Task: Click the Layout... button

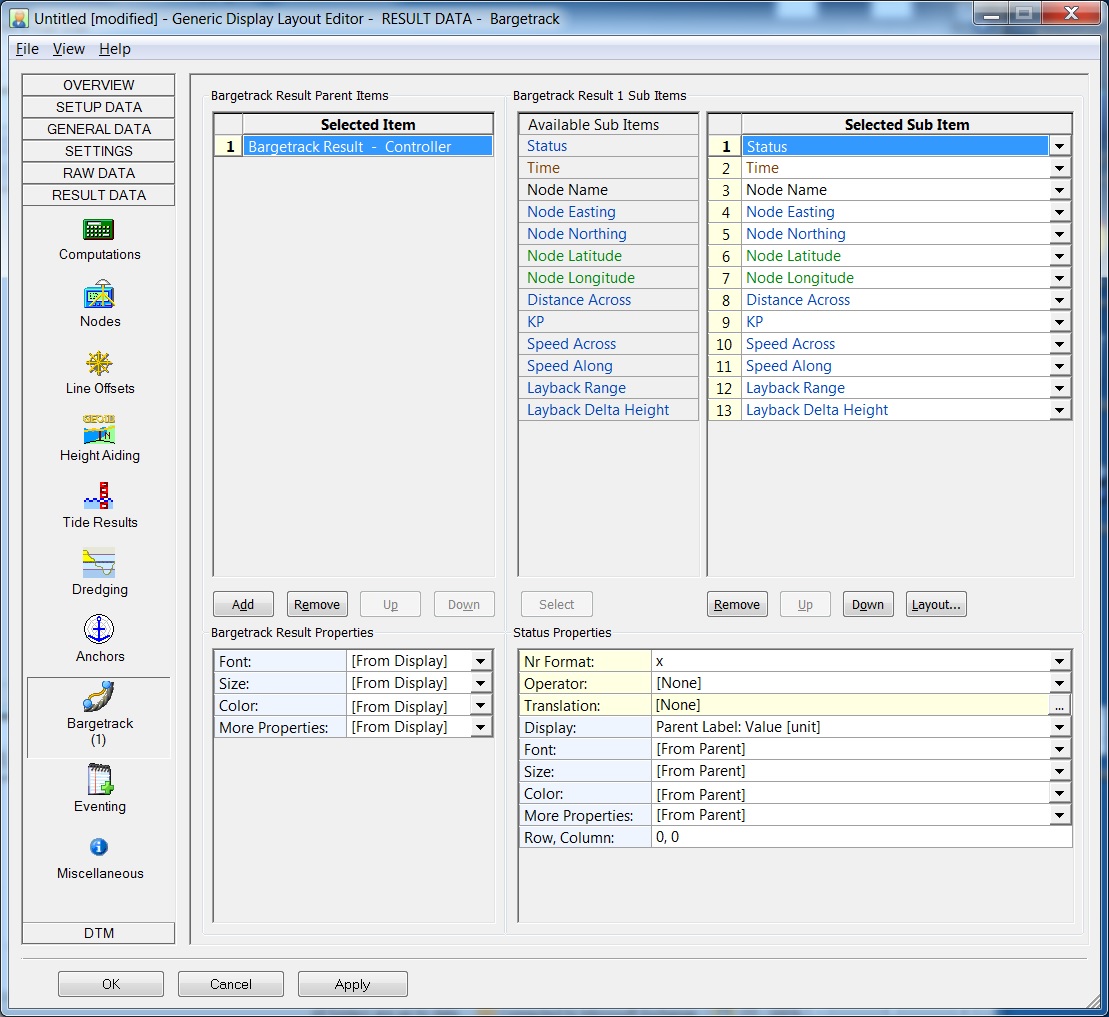Action: (x=936, y=604)
